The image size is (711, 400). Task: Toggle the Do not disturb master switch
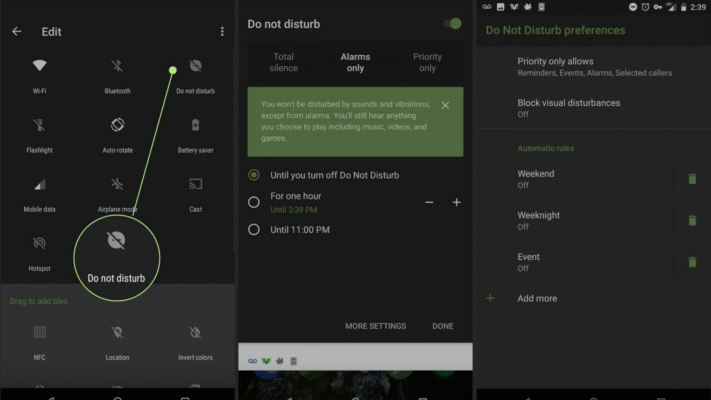(x=453, y=24)
